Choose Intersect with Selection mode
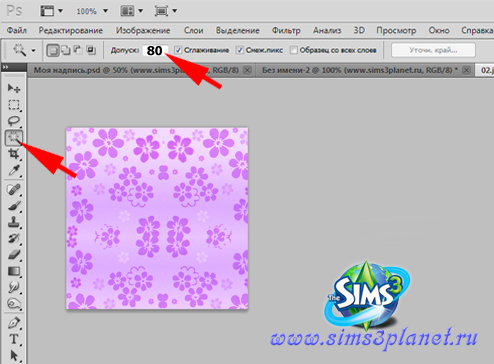This screenshot has width=494, height=364. click(91, 50)
